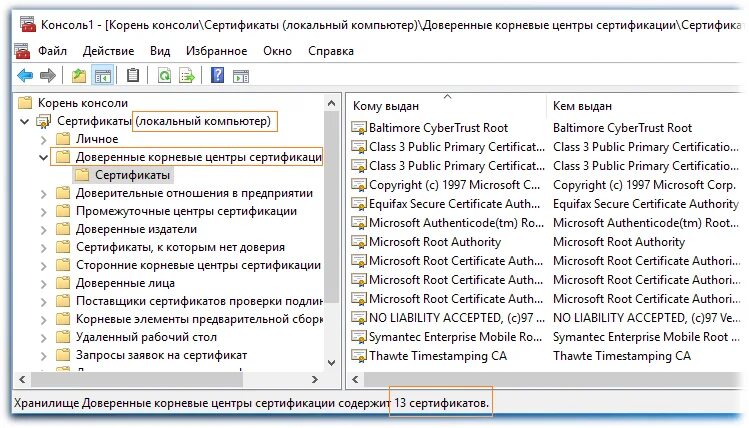Click the Корень консоли folder icon
The image size is (749, 428).
(x=25, y=103)
